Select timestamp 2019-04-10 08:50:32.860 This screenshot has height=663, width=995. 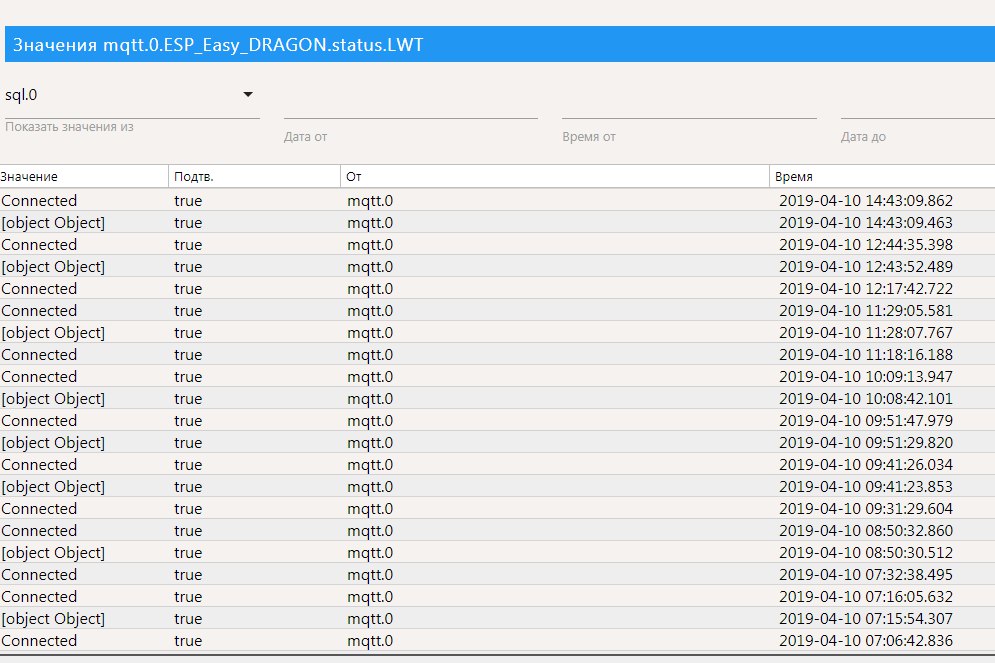tap(866, 530)
